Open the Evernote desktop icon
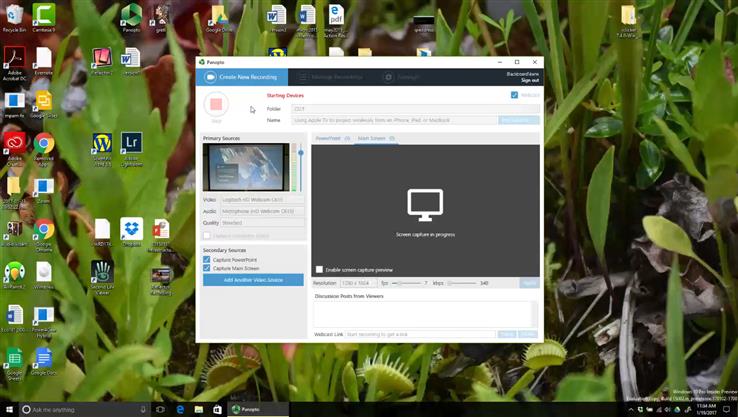Screen dimensions: 738x417 [43, 61]
